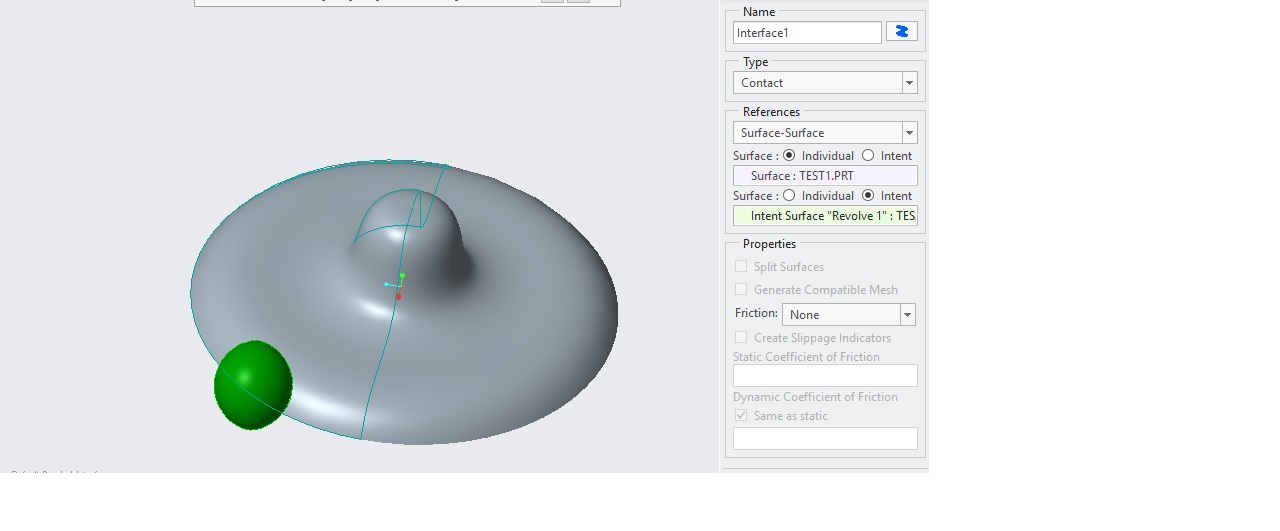Select Intent for the second surface
Image resolution: width=1280 pixels, height=531 pixels.
pyautogui.click(x=868, y=196)
